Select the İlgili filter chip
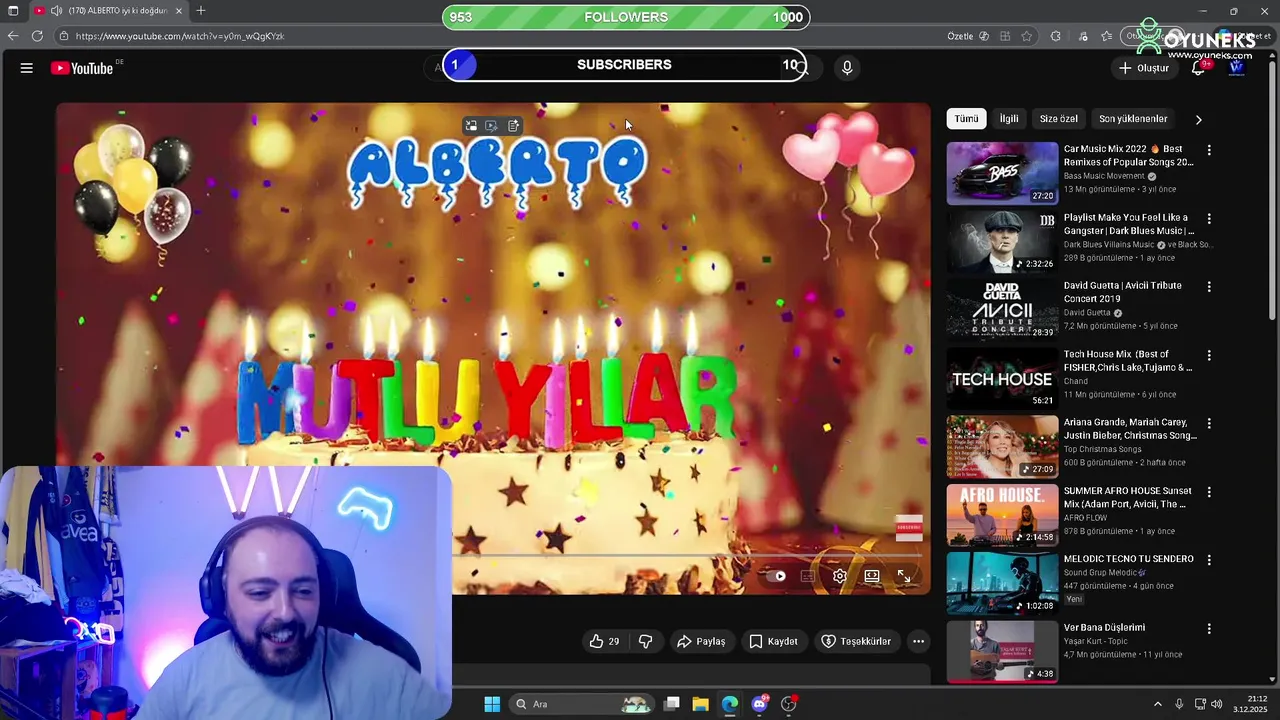Screen dimensions: 1280x720 click(1009, 119)
